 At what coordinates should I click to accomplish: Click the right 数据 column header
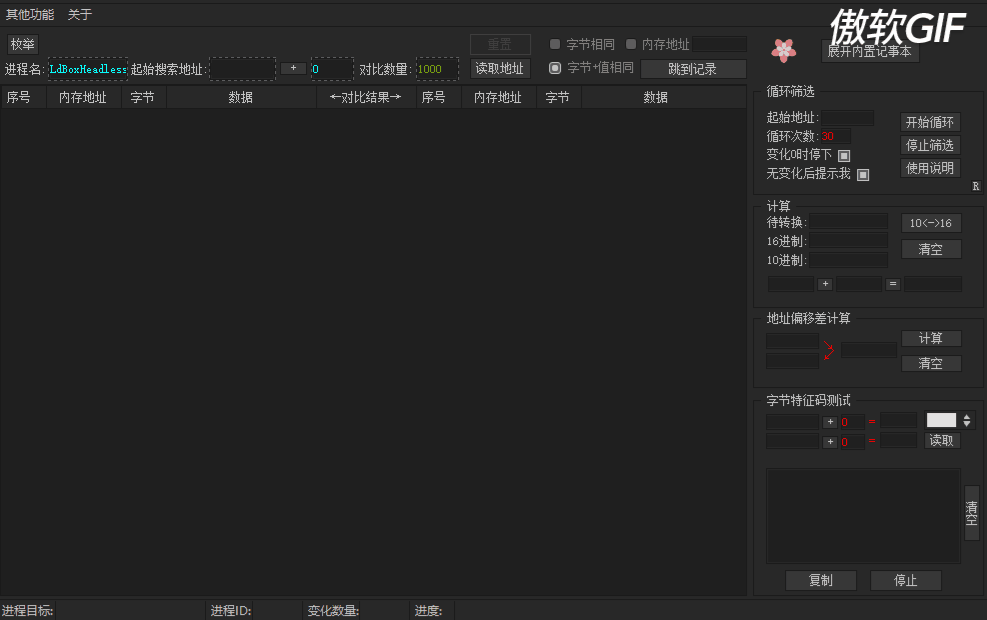[x=663, y=98]
